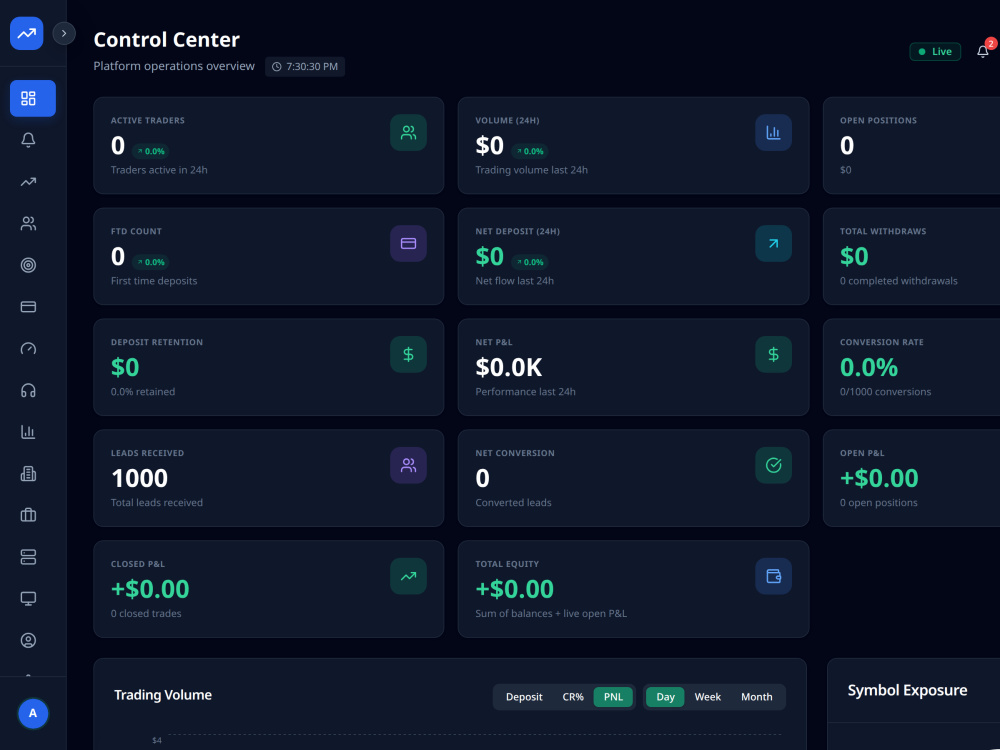
Task: Click the "Sum of balances + live open P&L" text
Action: (x=551, y=614)
